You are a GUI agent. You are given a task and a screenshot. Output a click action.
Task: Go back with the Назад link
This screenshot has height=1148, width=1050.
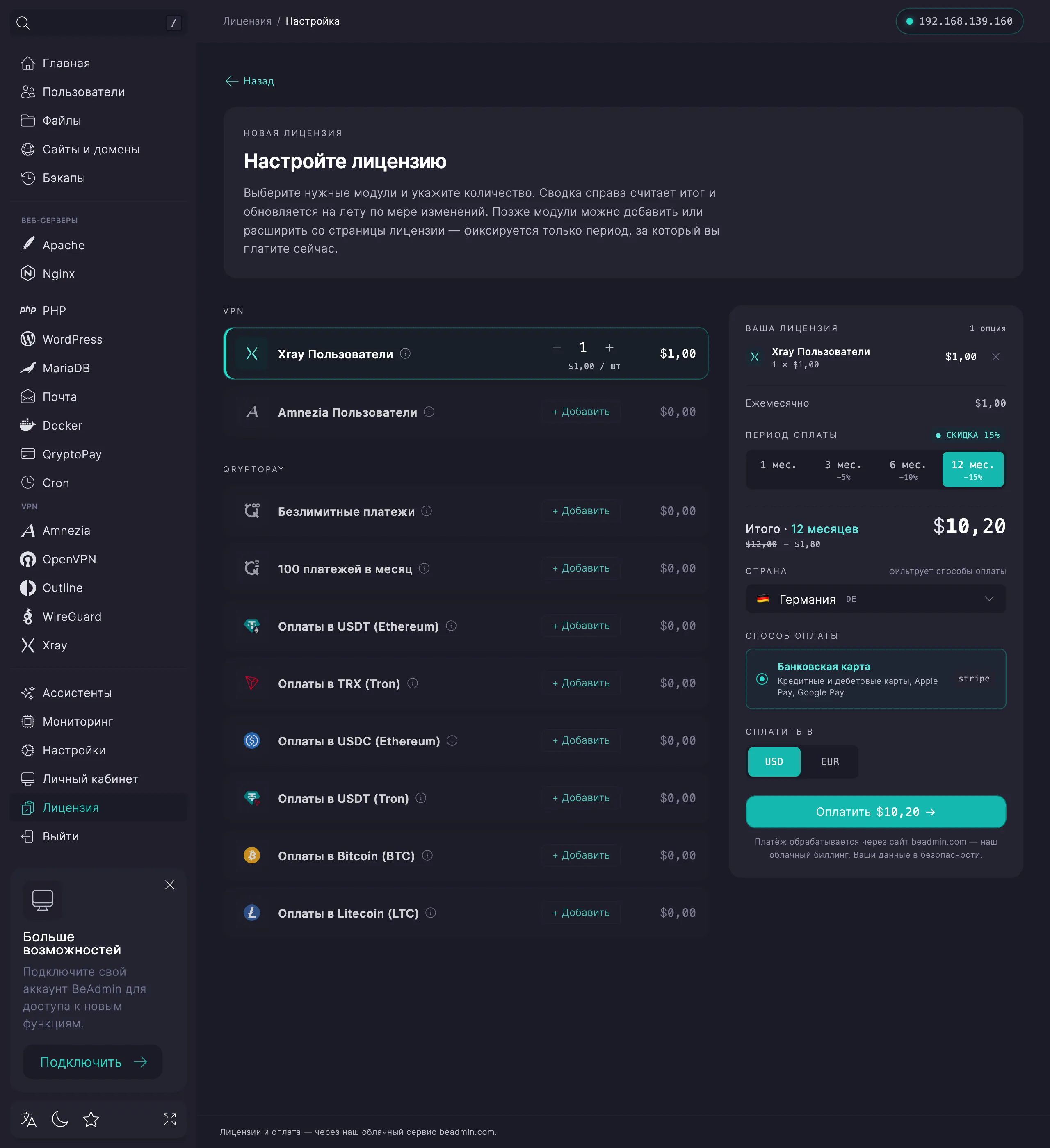[249, 81]
